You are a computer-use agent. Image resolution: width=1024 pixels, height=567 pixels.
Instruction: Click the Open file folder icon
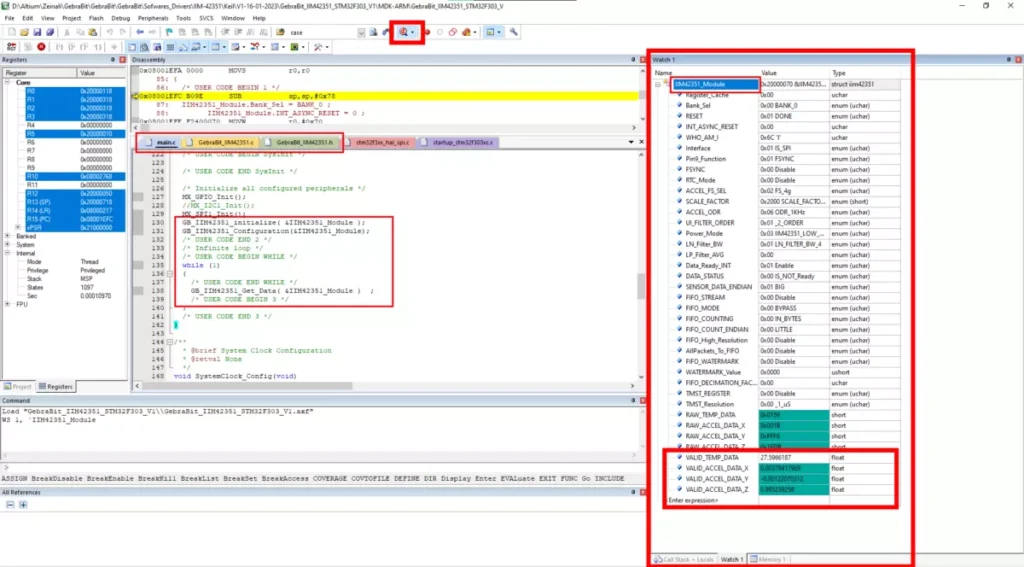point(25,32)
